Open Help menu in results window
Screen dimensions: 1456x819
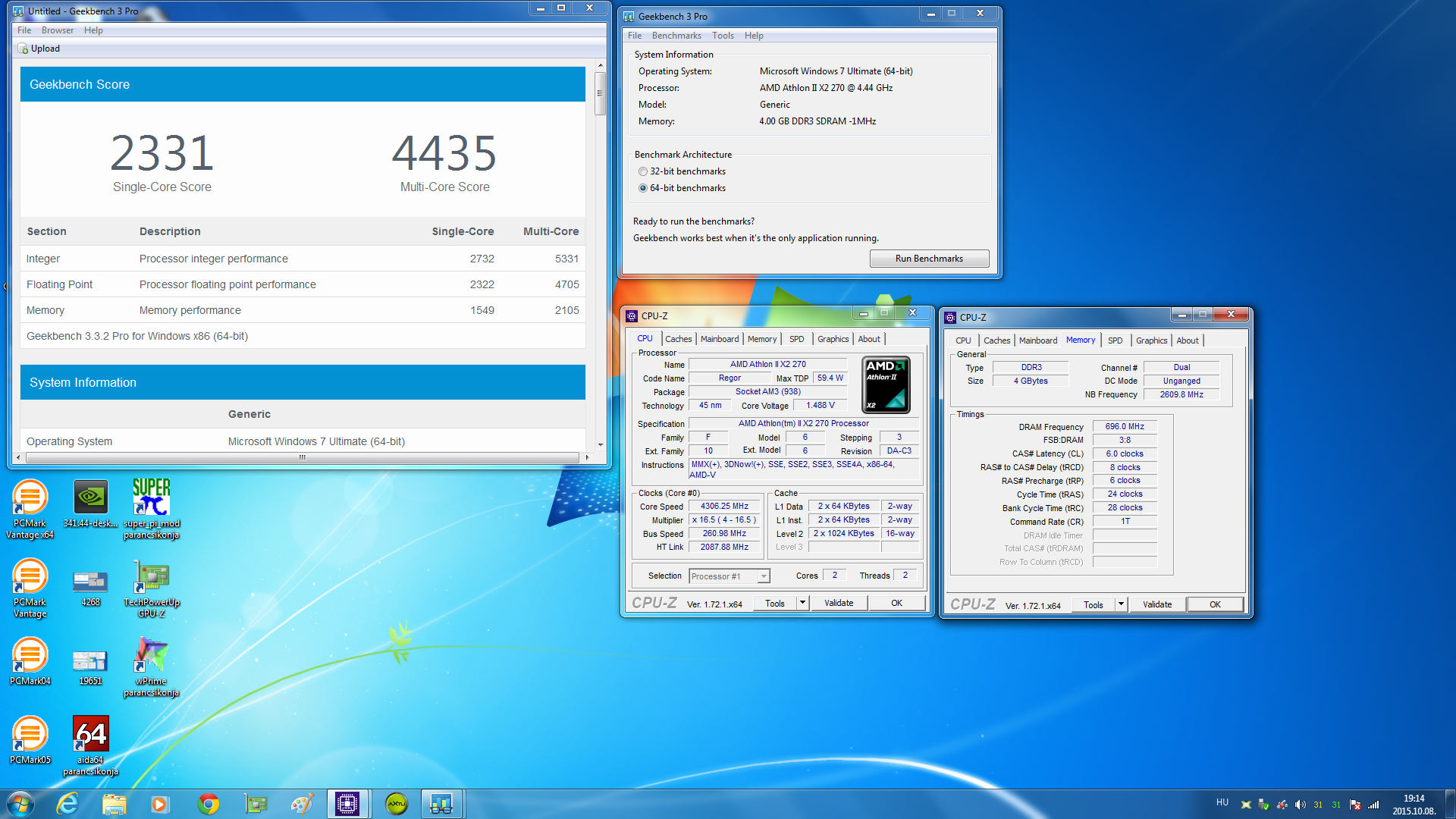93,30
